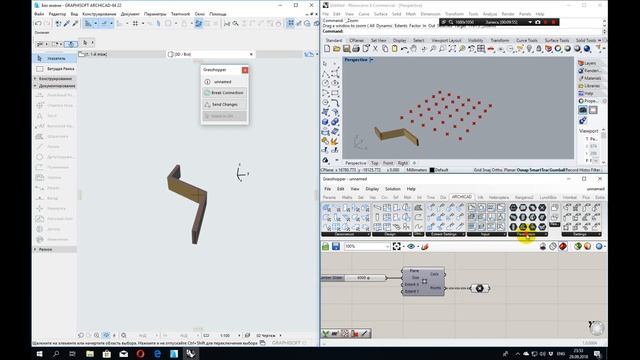Click the info icon beside unnamed in Grasshopper palette
Screen dimensions: 640x360
(x=207, y=82)
